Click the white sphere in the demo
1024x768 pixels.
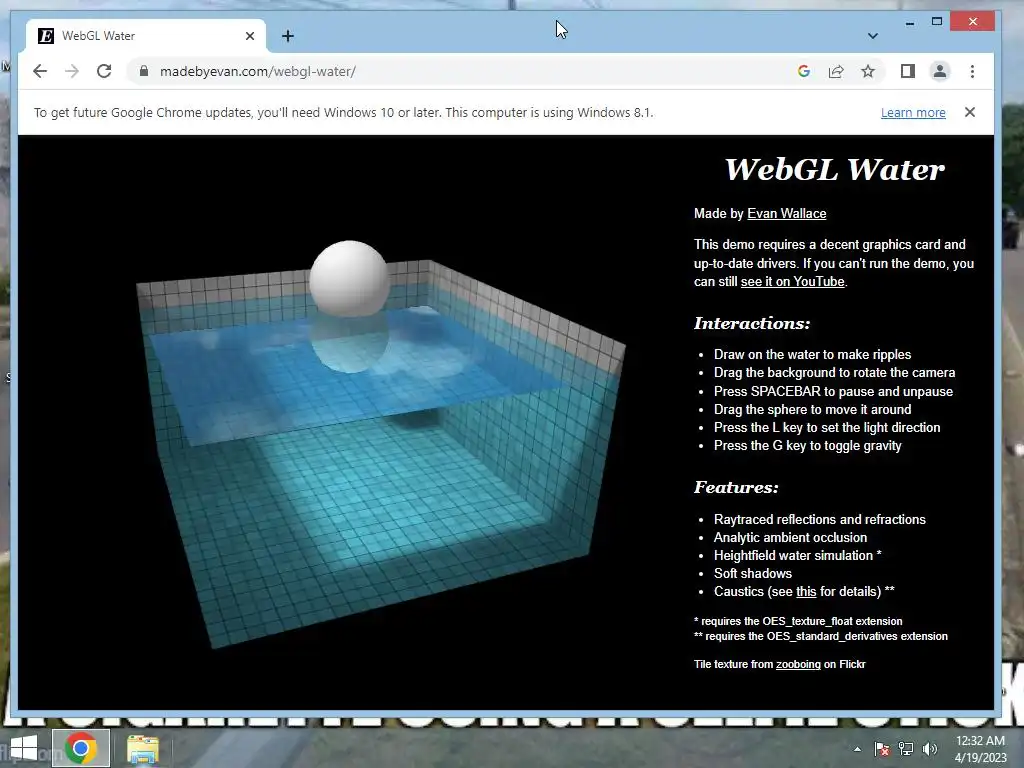tap(349, 278)
